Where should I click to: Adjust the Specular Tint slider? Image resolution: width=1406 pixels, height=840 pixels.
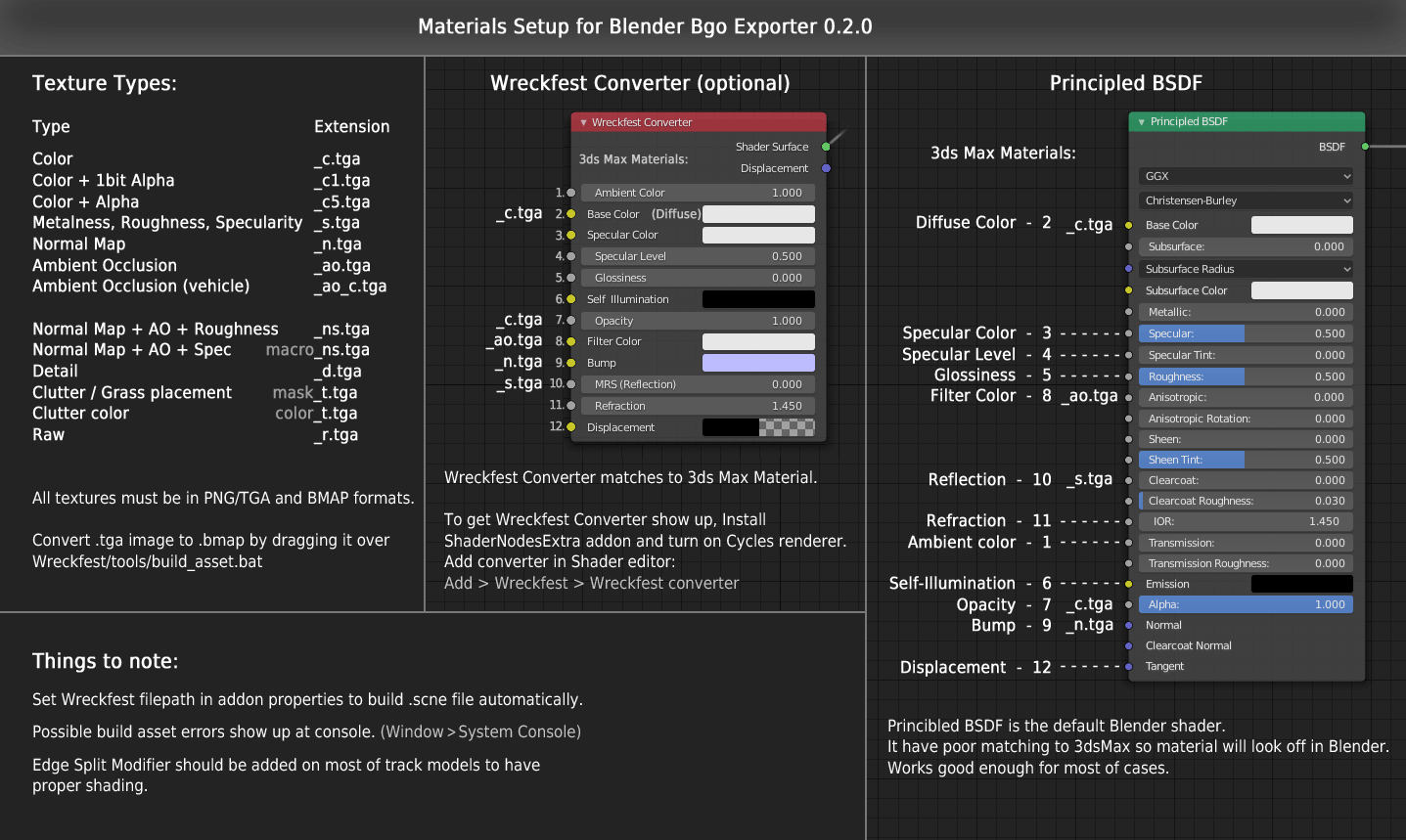(x=1246, y=355)
